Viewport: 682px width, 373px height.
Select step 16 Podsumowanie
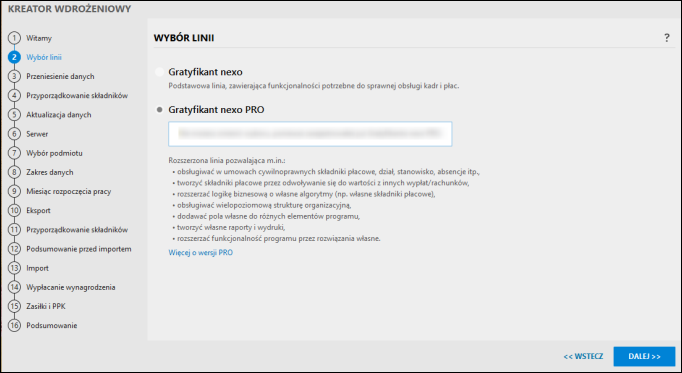43,326
